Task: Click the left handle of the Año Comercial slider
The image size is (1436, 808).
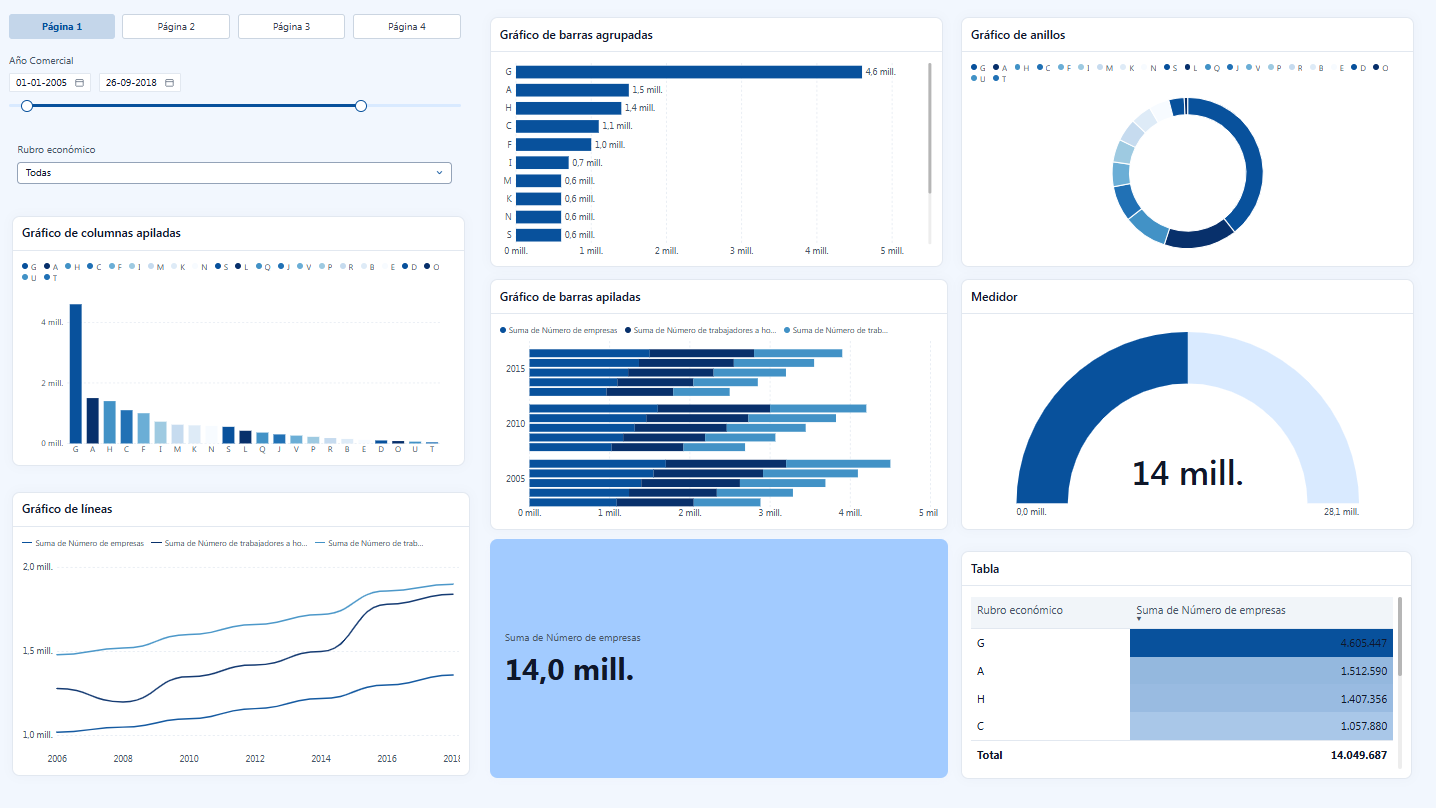Action: (27, 105)
